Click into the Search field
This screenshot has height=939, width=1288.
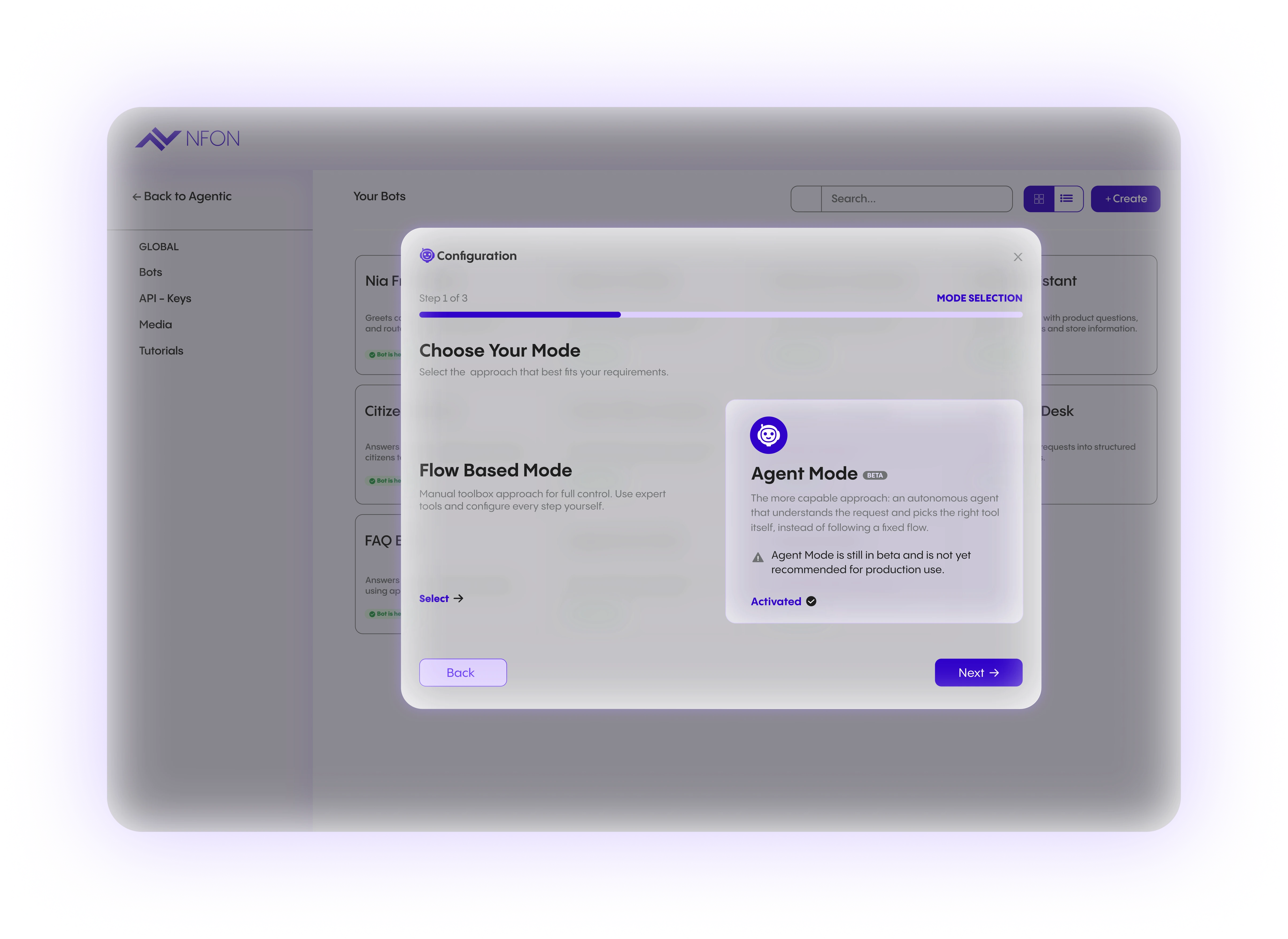click(901, 199)
